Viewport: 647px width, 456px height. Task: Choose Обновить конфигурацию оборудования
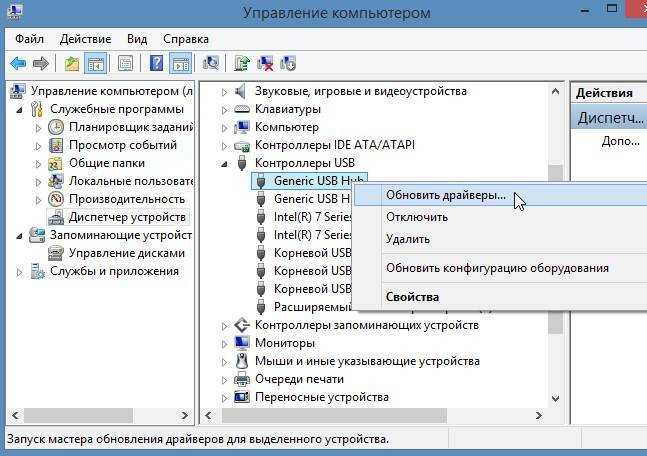tap(501, 268)
